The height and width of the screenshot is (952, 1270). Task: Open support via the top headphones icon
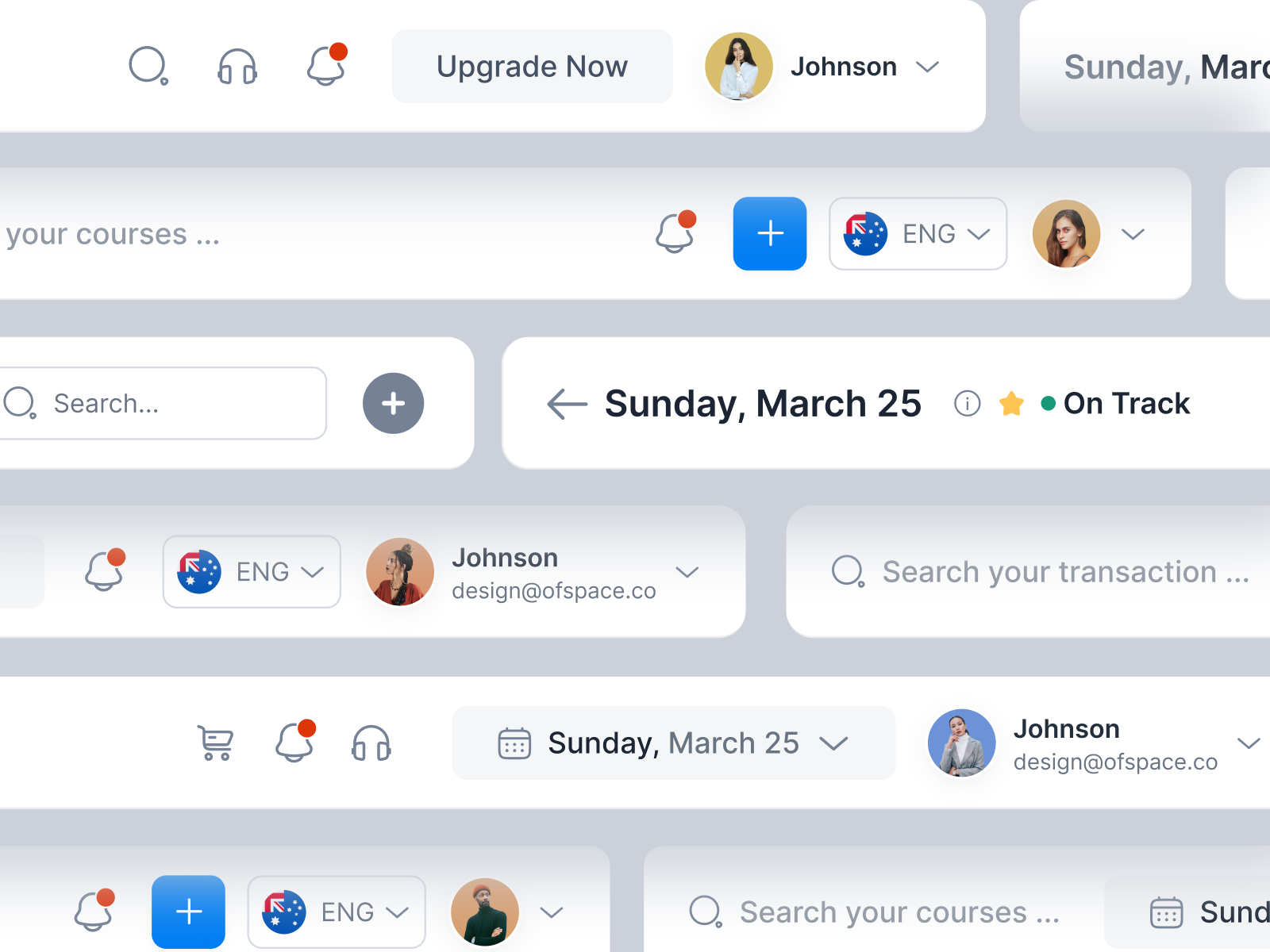click(x=237, y=67)
